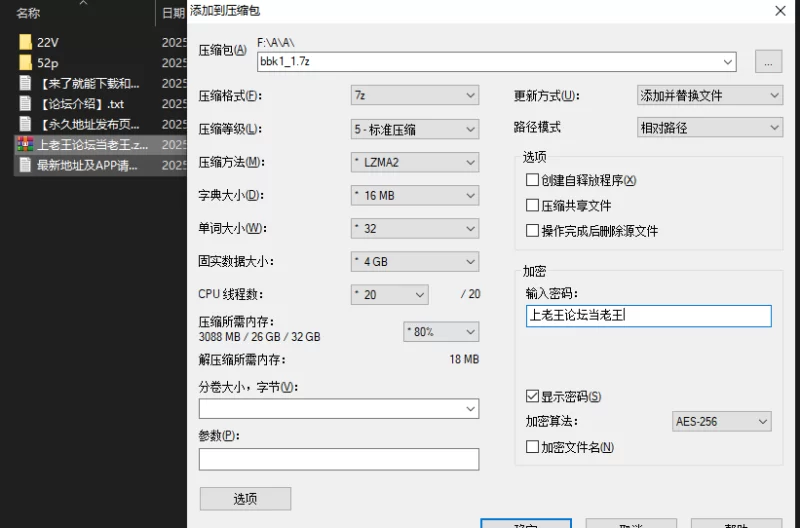The width and height of the screenshot is (800, 528).
Task: Click the browse ... button
Action: 768,62
